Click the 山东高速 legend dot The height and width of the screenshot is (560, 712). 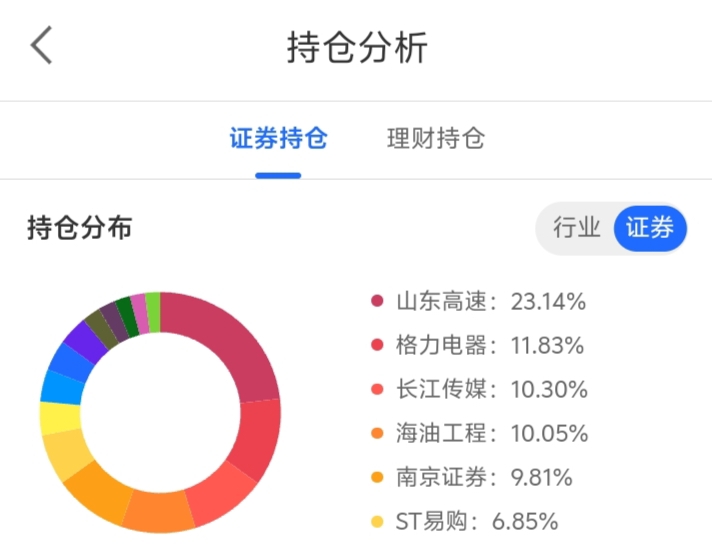pos(377,301)
